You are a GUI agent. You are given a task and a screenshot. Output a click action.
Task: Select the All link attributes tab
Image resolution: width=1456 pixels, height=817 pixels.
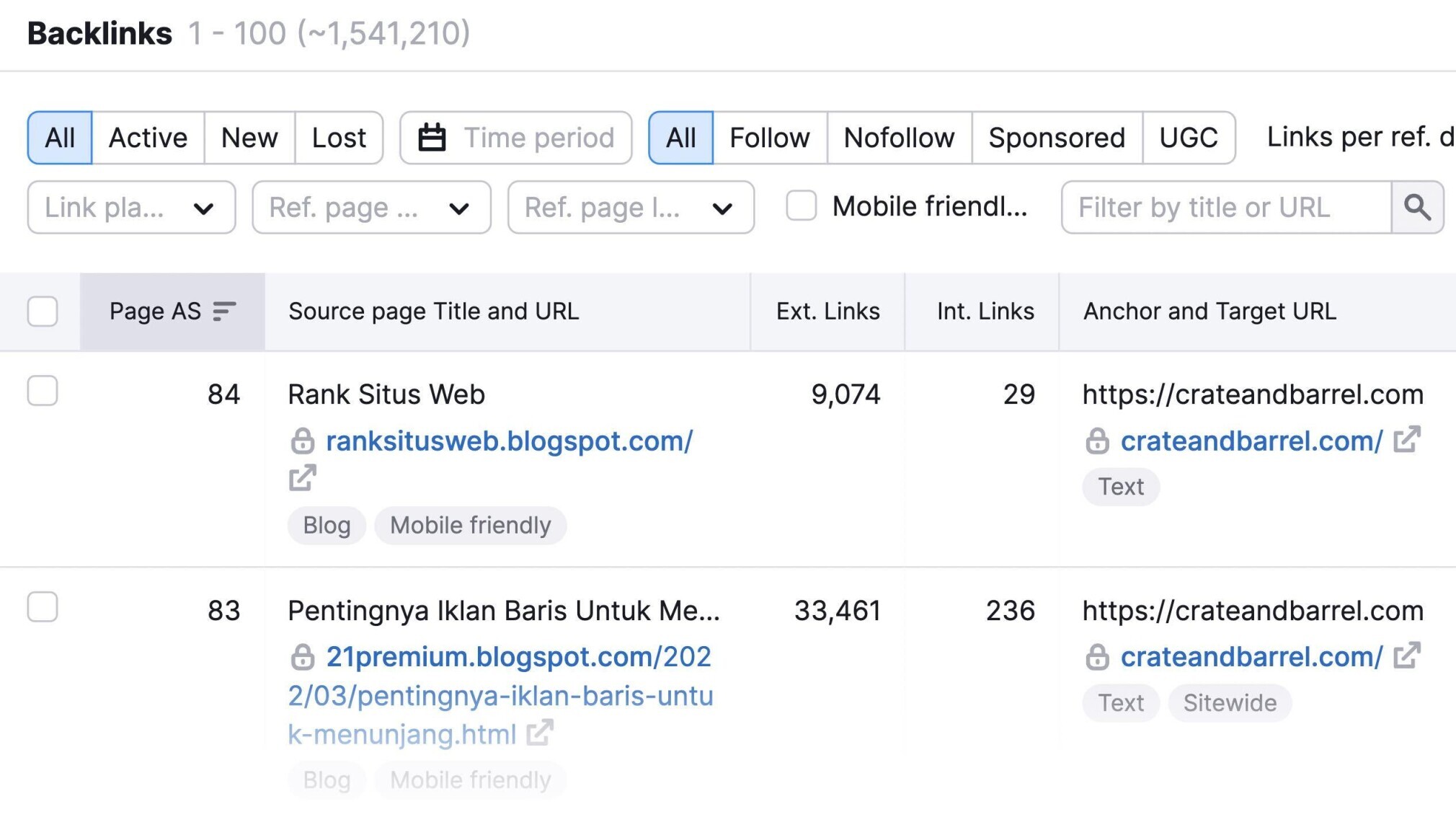680,138
